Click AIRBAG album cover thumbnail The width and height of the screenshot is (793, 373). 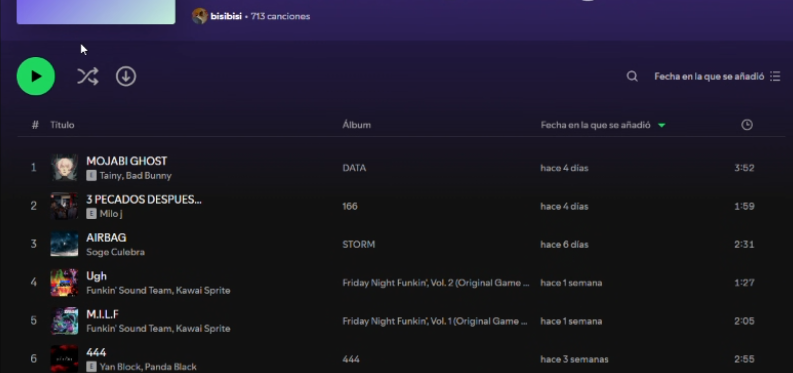(64, 245)
